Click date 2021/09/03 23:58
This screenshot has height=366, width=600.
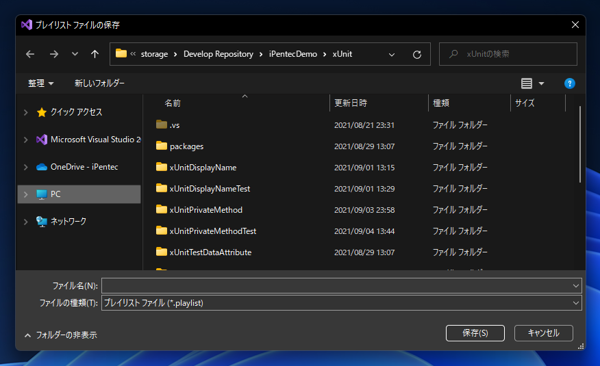364,210
